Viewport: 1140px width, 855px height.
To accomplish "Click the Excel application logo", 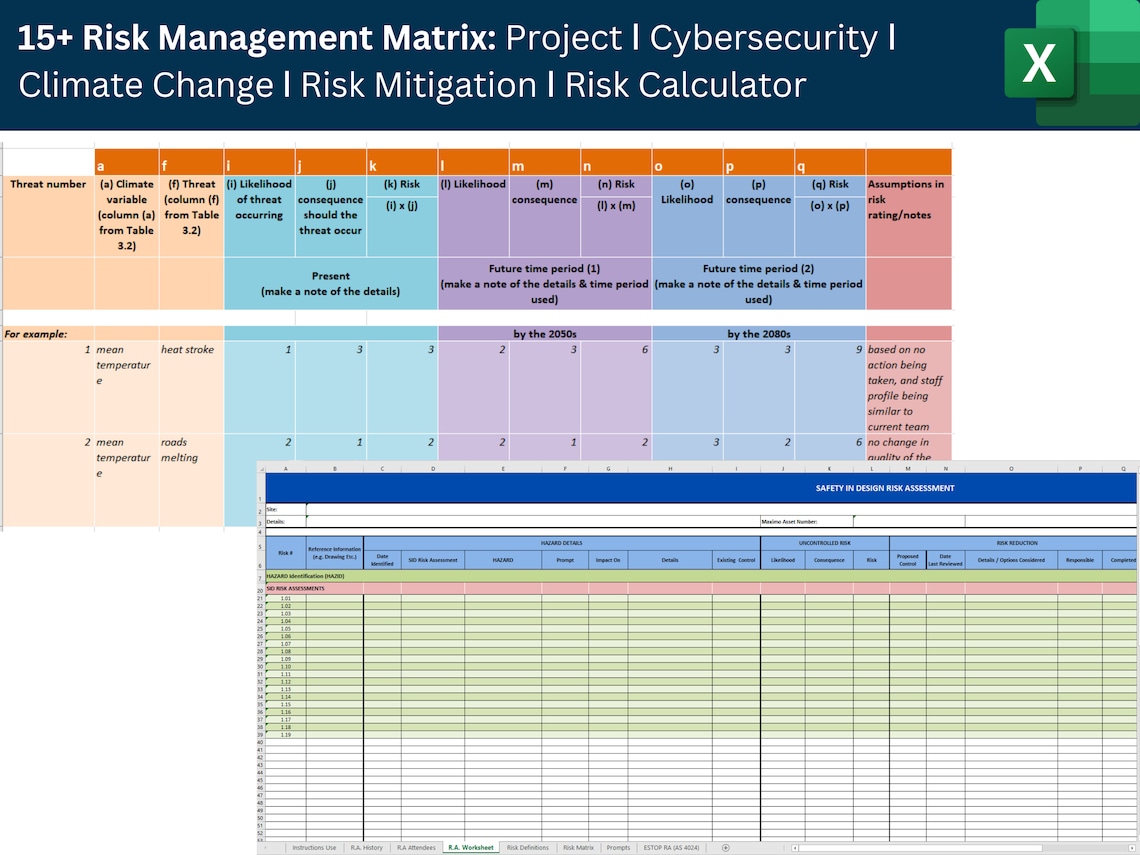I will tap(1040, 62).
